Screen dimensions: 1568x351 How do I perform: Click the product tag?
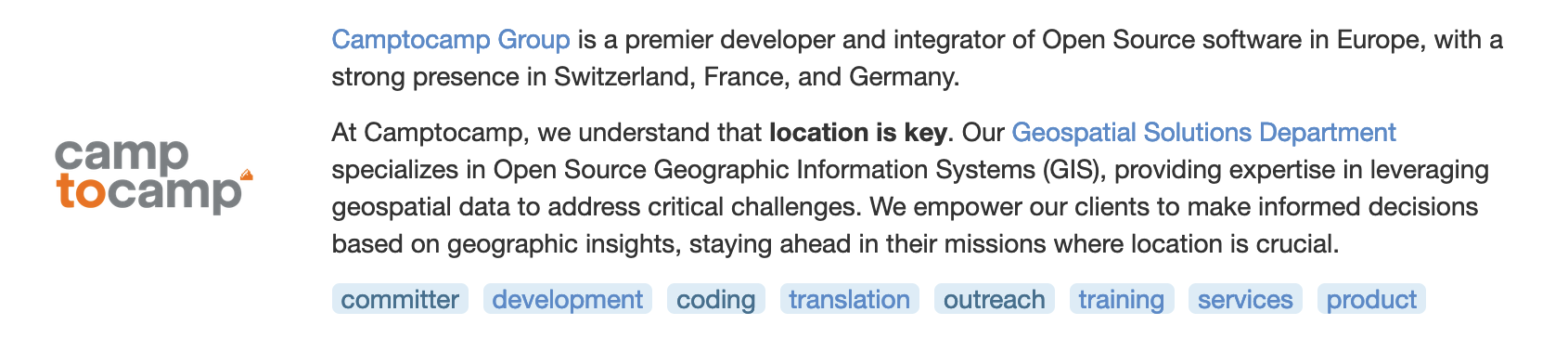(x=1371, y=299)
